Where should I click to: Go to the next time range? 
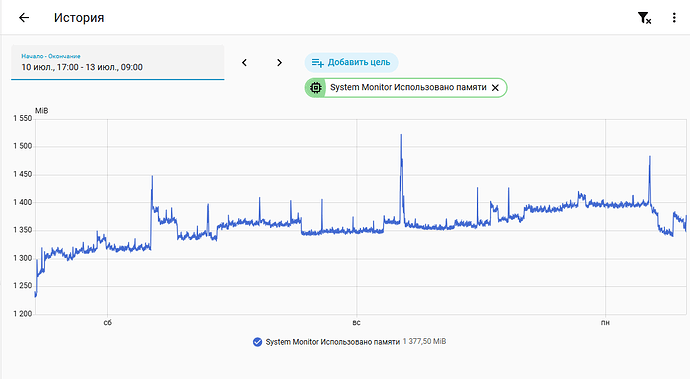point(279,63)
